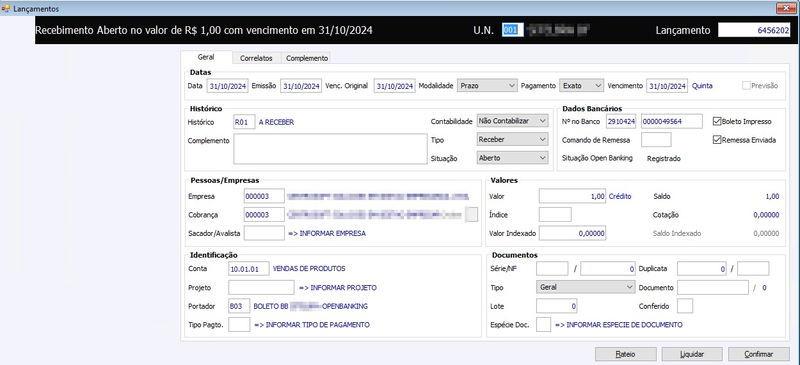Click the Série field before the slash
800x365 pixels.
click(552, 269)
